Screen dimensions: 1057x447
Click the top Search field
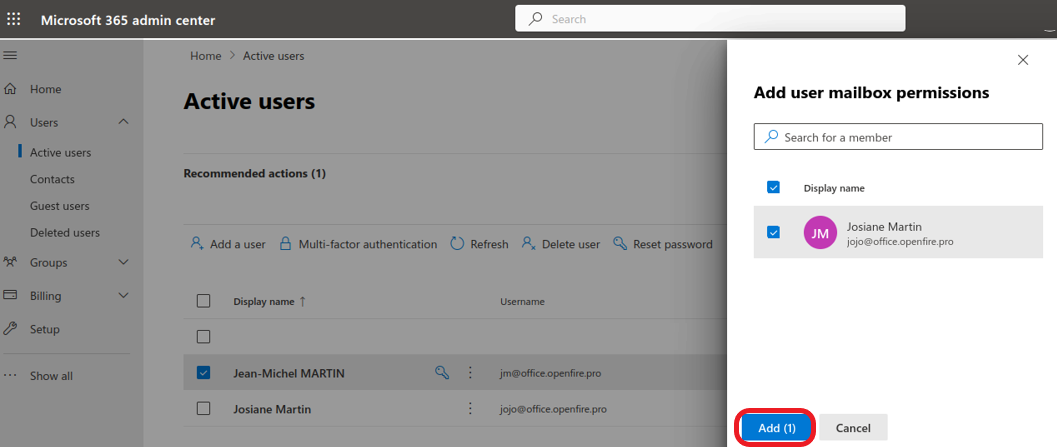(x=710, y=19)
